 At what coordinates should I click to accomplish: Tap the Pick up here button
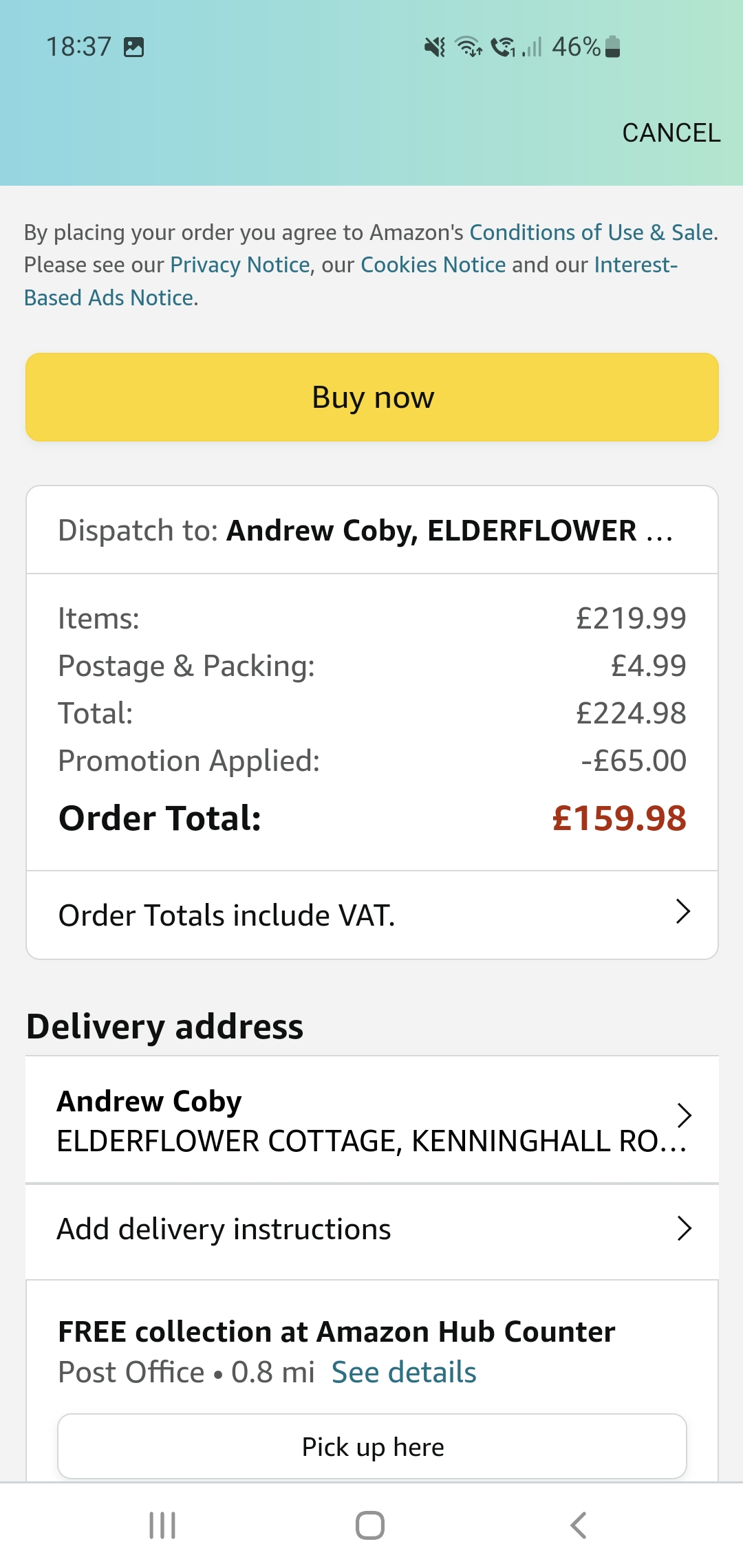372,1446
